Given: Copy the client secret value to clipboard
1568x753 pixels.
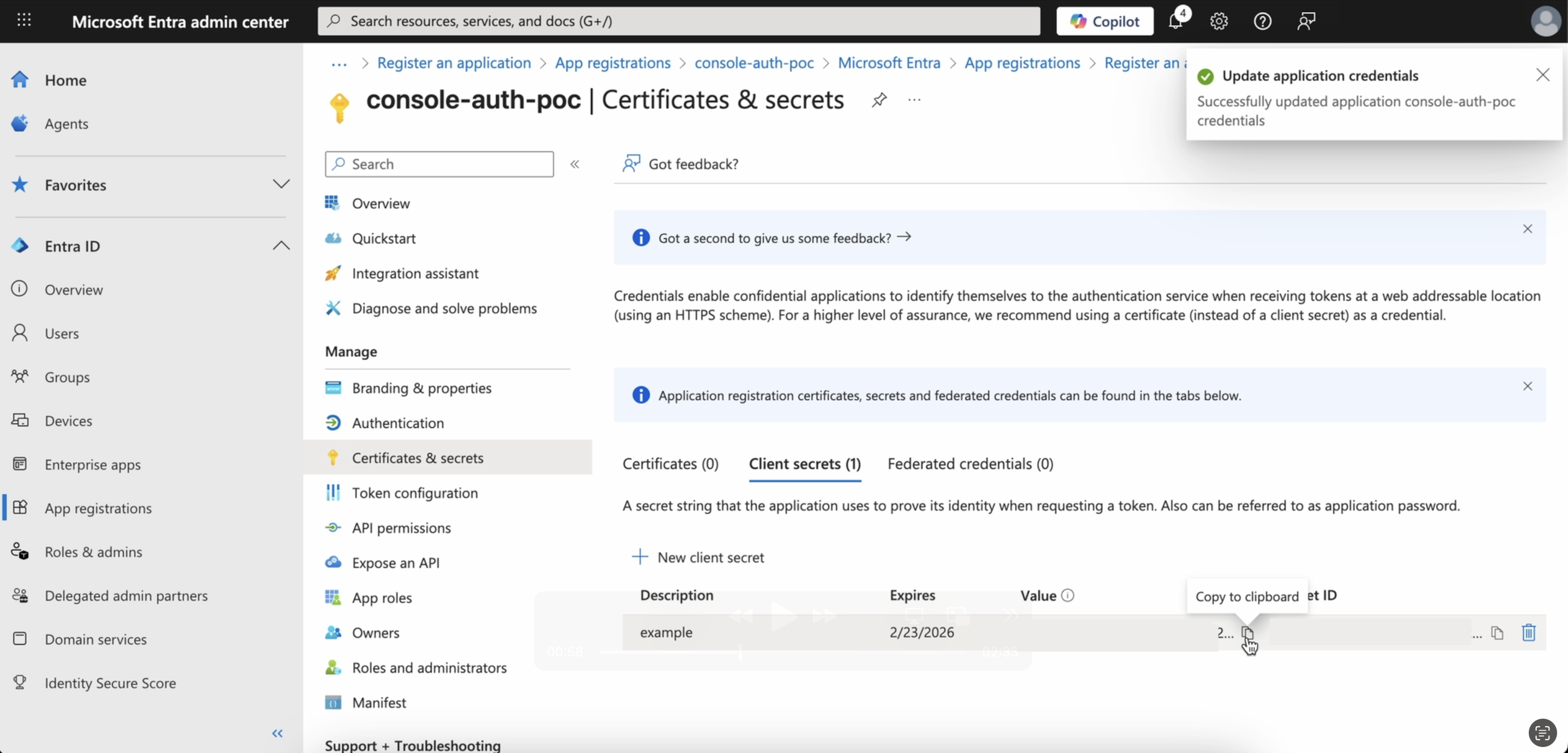Looking at the screenshot, I should coord(1247,633).
